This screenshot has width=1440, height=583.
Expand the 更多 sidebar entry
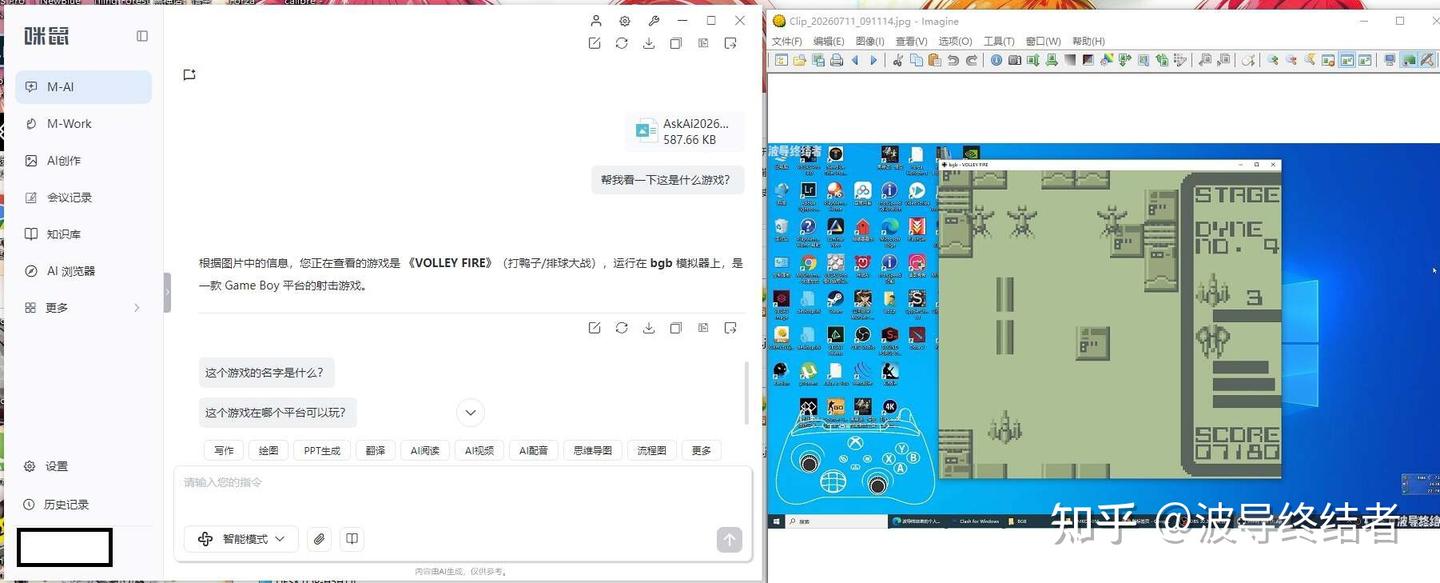83,308
